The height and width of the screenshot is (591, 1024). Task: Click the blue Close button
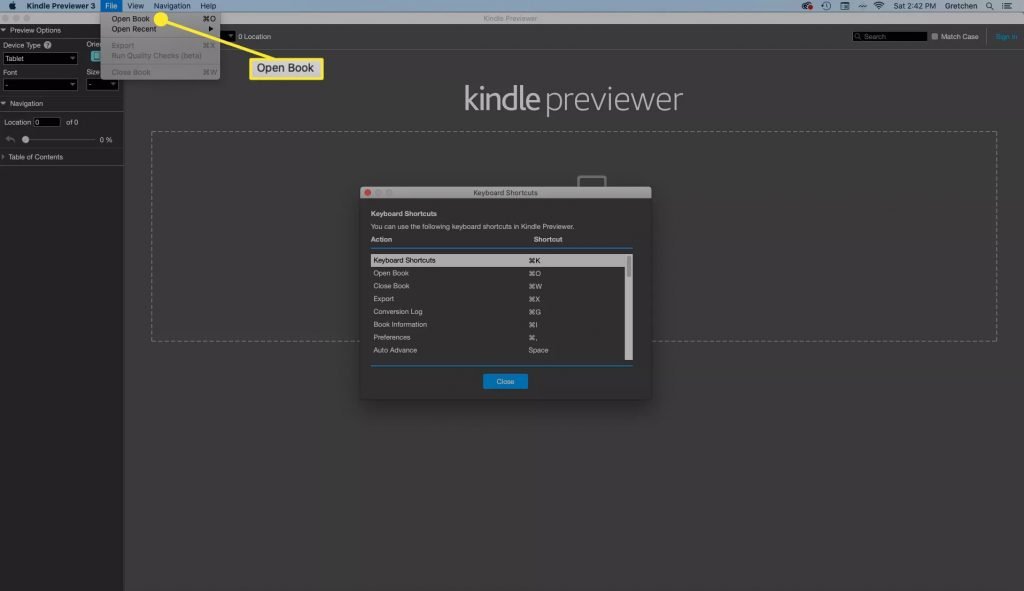coord(505,381)
